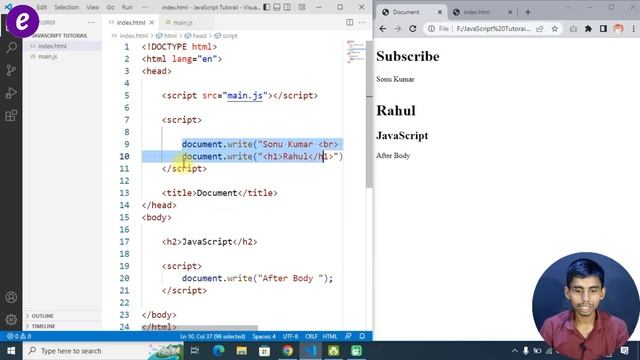Open the Run menu
The height and width of the screenshot is (360, 640).
127,7
